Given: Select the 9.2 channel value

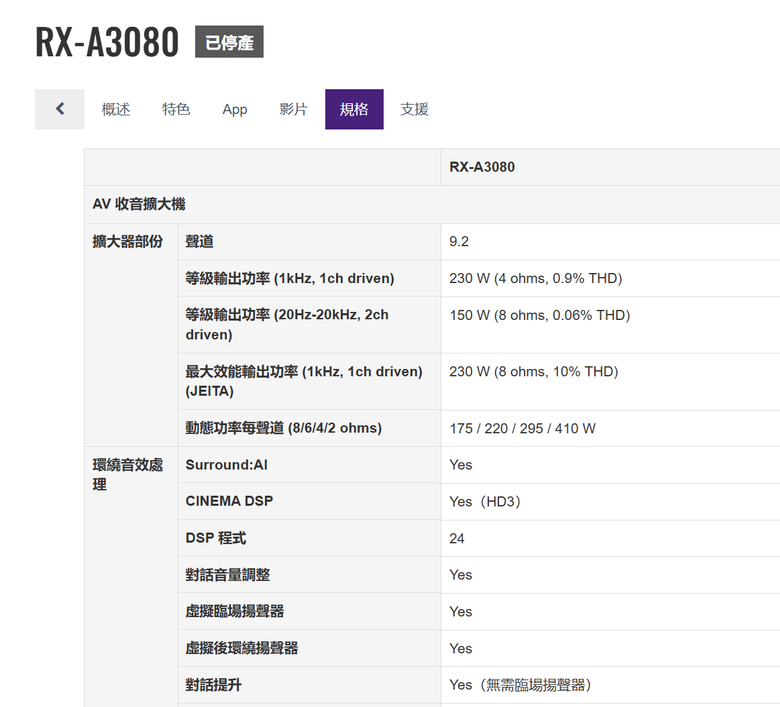Looking at the screenshot, I should (459, 242).
